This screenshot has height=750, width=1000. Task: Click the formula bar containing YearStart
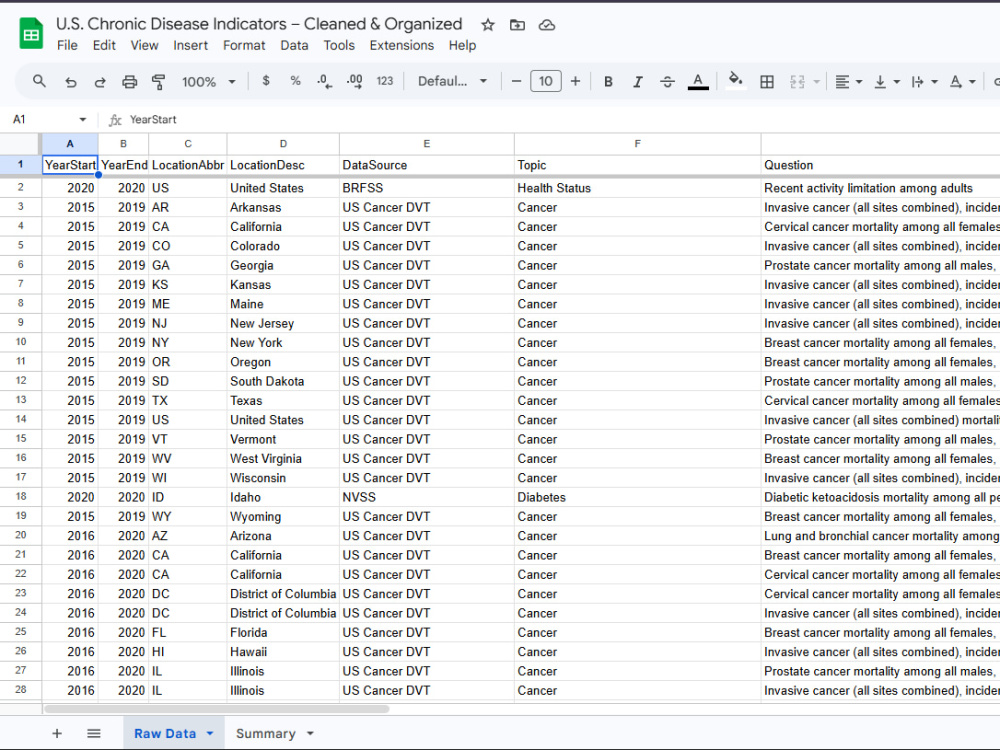pos(561,119)
